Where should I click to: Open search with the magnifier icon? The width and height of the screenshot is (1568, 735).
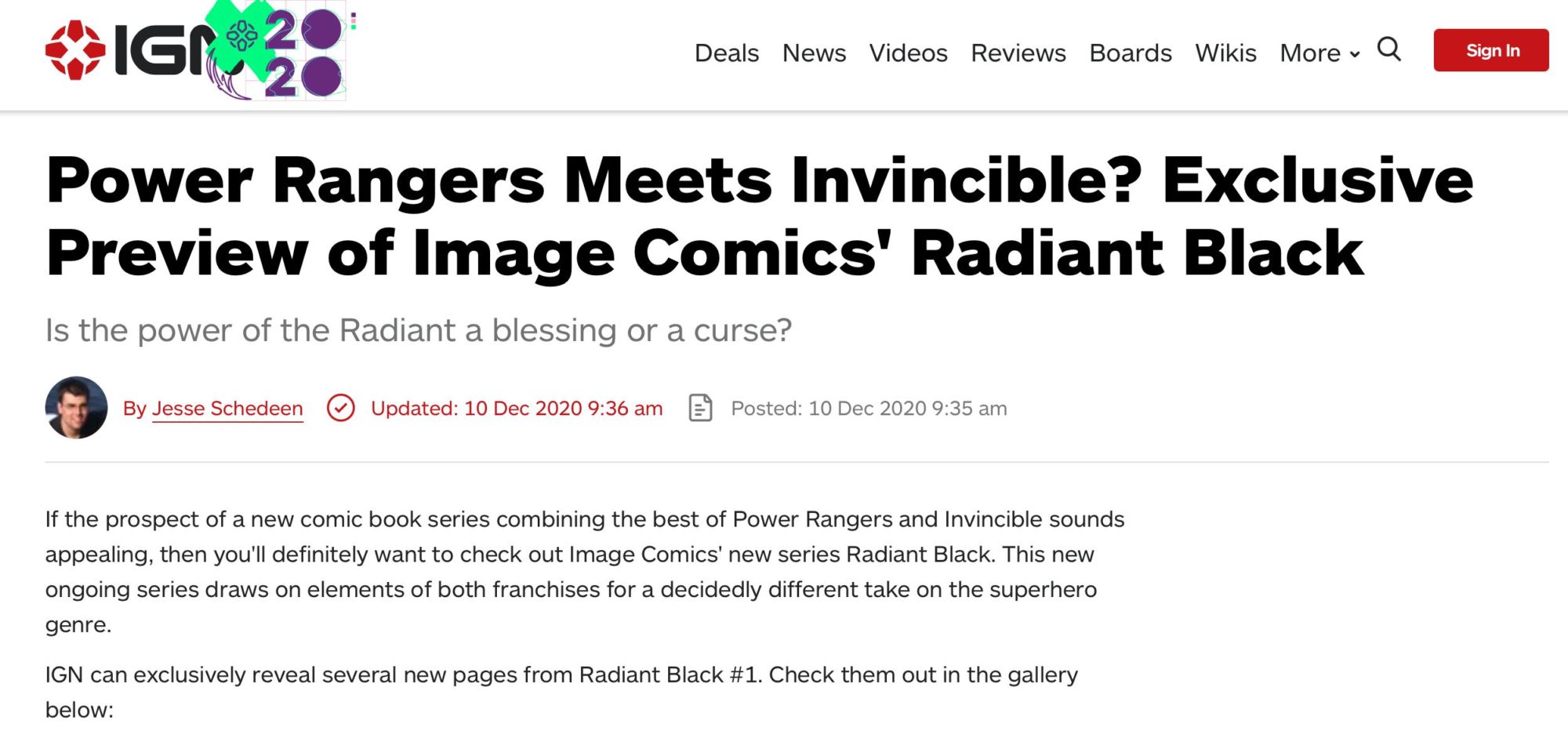[1388, 49]
